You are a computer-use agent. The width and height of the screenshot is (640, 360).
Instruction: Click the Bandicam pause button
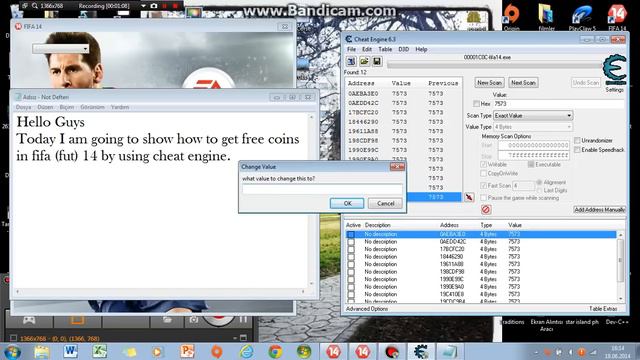point(243,320)
